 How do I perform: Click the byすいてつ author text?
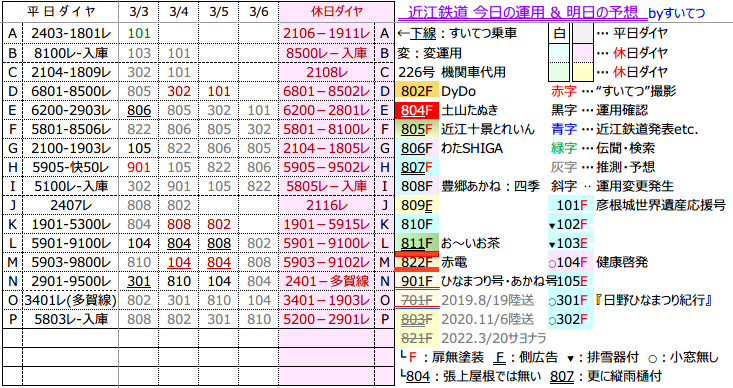(676, 13)
